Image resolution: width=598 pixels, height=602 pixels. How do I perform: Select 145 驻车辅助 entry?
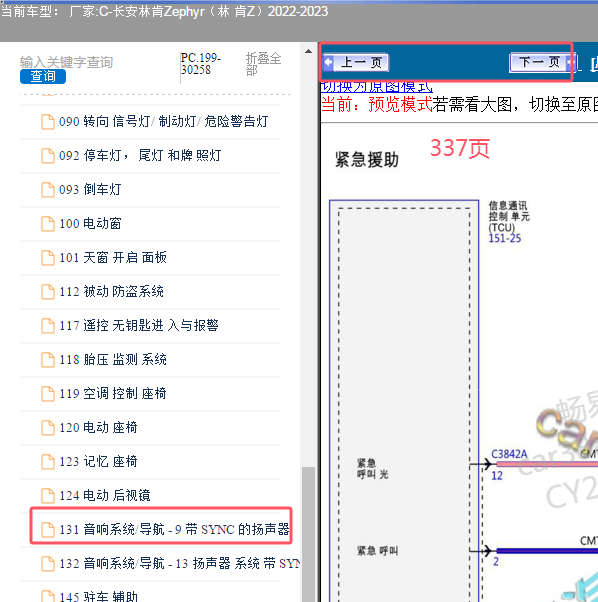(98, 597)
